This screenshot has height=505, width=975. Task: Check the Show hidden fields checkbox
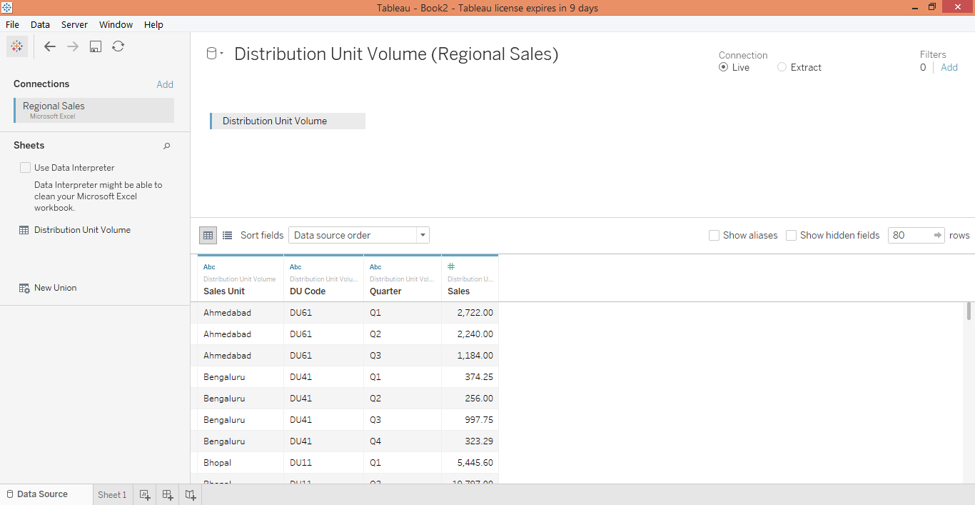coord(791,236)
